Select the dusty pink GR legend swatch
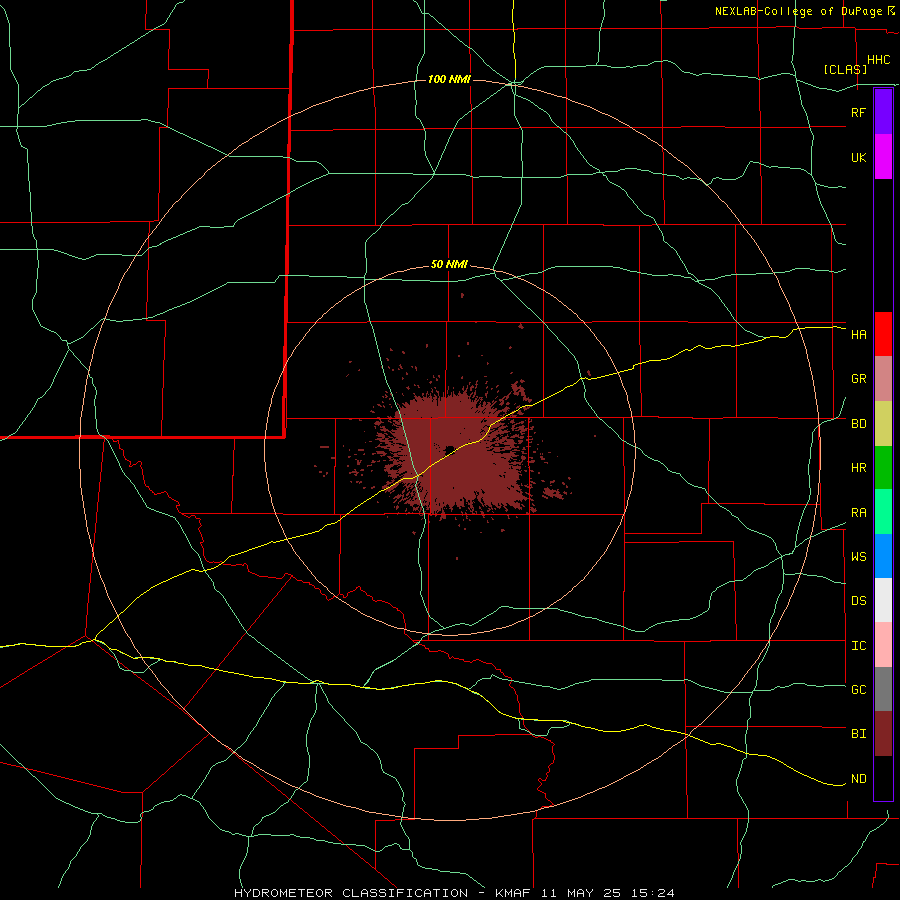900x900 pixels. coord(883,378)
